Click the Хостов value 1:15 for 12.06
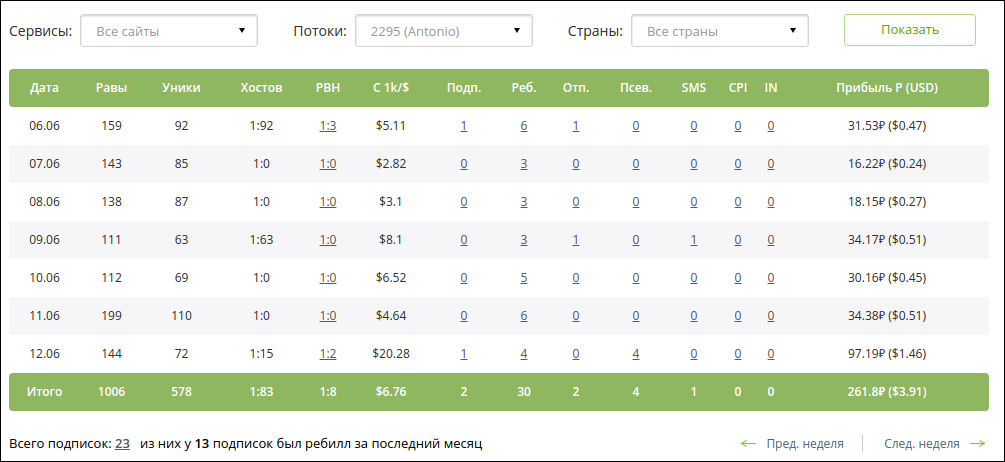1005x462 pixels. point(261,354)
